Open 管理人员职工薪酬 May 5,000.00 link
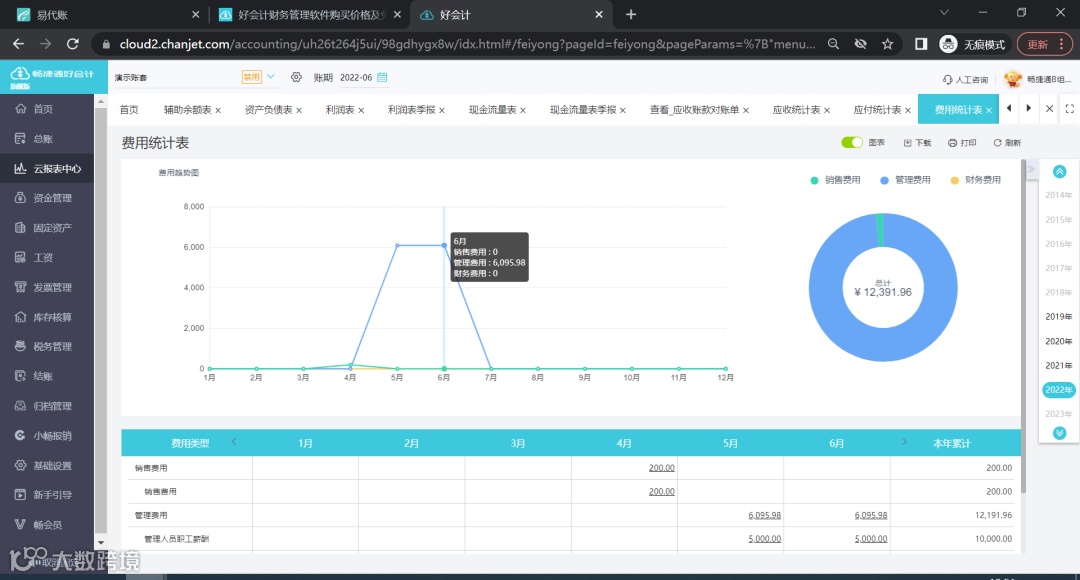The height and width of the screenshot is (580, 1080). click(x=765, y=539)
